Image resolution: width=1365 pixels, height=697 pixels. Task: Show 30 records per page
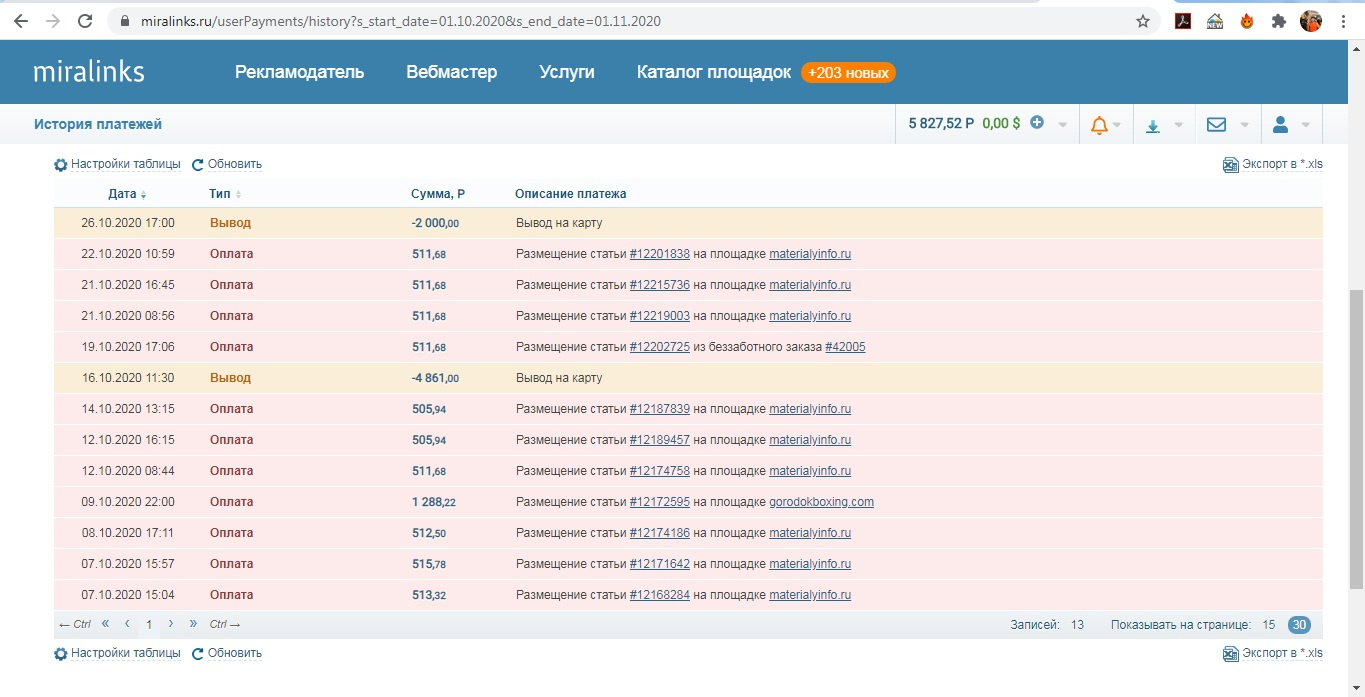click(x=1299, y=625)
